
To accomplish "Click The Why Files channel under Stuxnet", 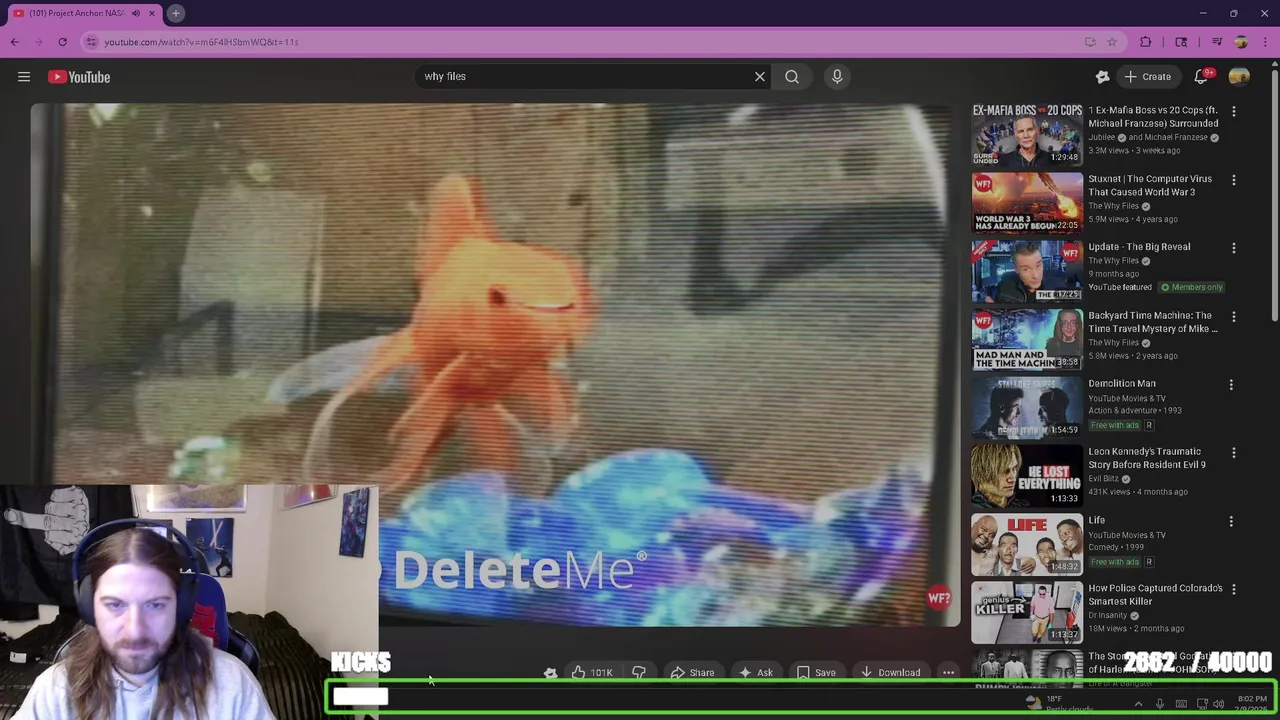I will point(1113,206).
